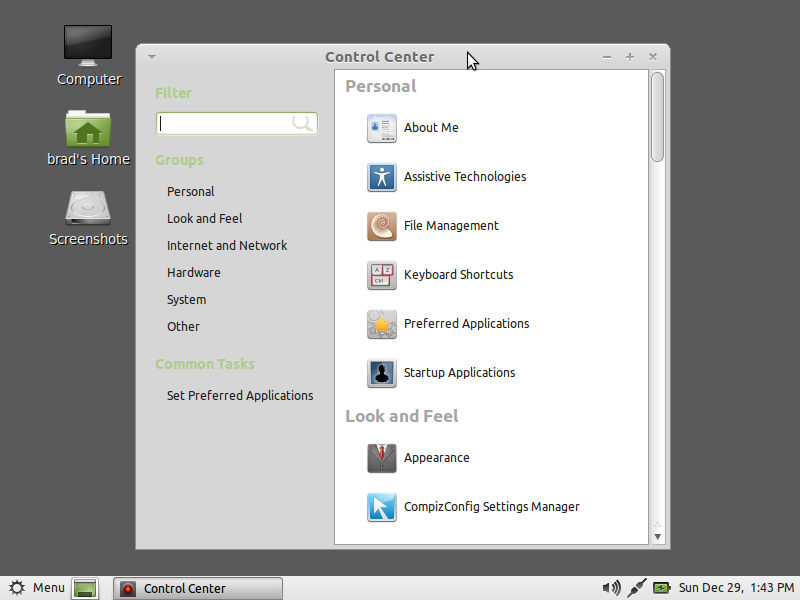Image resolution: width=800 pixels, height=600 pixels.
Task: Select the Look and Feel group
Action: tap(204, 218)
